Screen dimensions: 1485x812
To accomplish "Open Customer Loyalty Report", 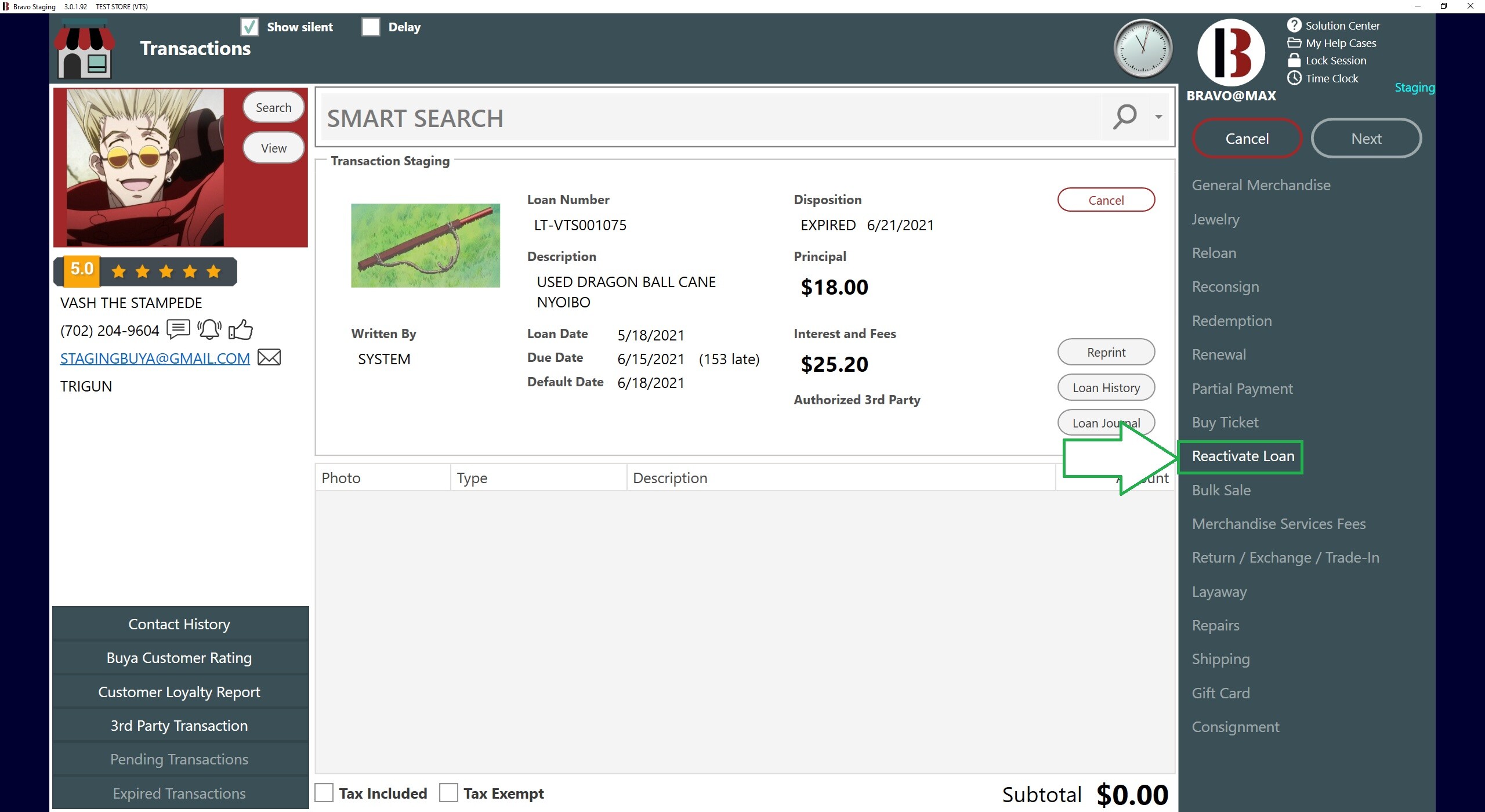I will pos(180,692).
